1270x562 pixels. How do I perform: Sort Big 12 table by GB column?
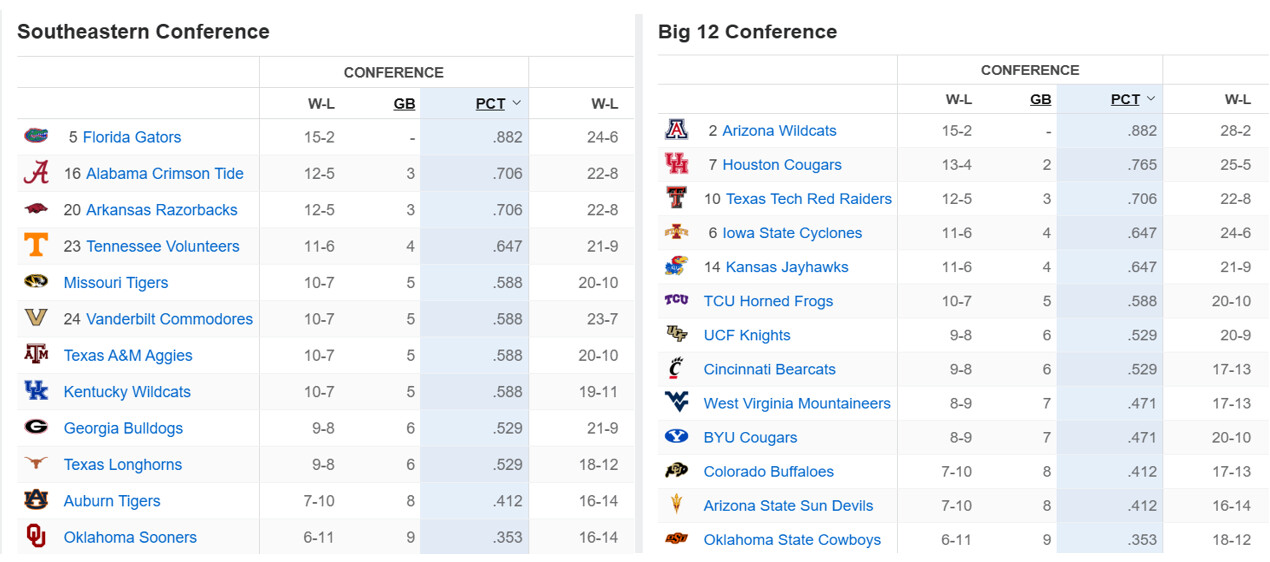(x=1040, y=99)
